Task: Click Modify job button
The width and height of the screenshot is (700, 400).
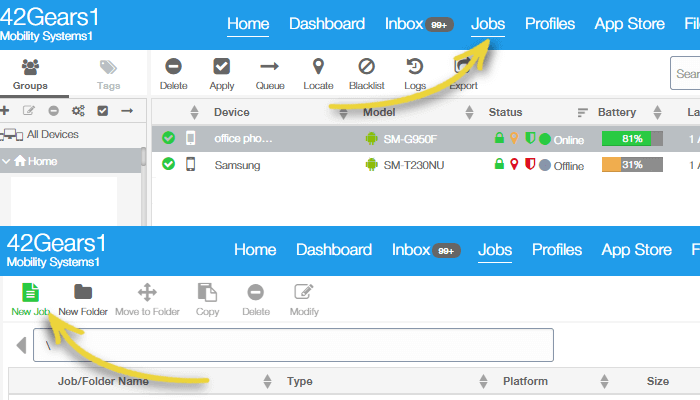Action: (x=304, y=300)
